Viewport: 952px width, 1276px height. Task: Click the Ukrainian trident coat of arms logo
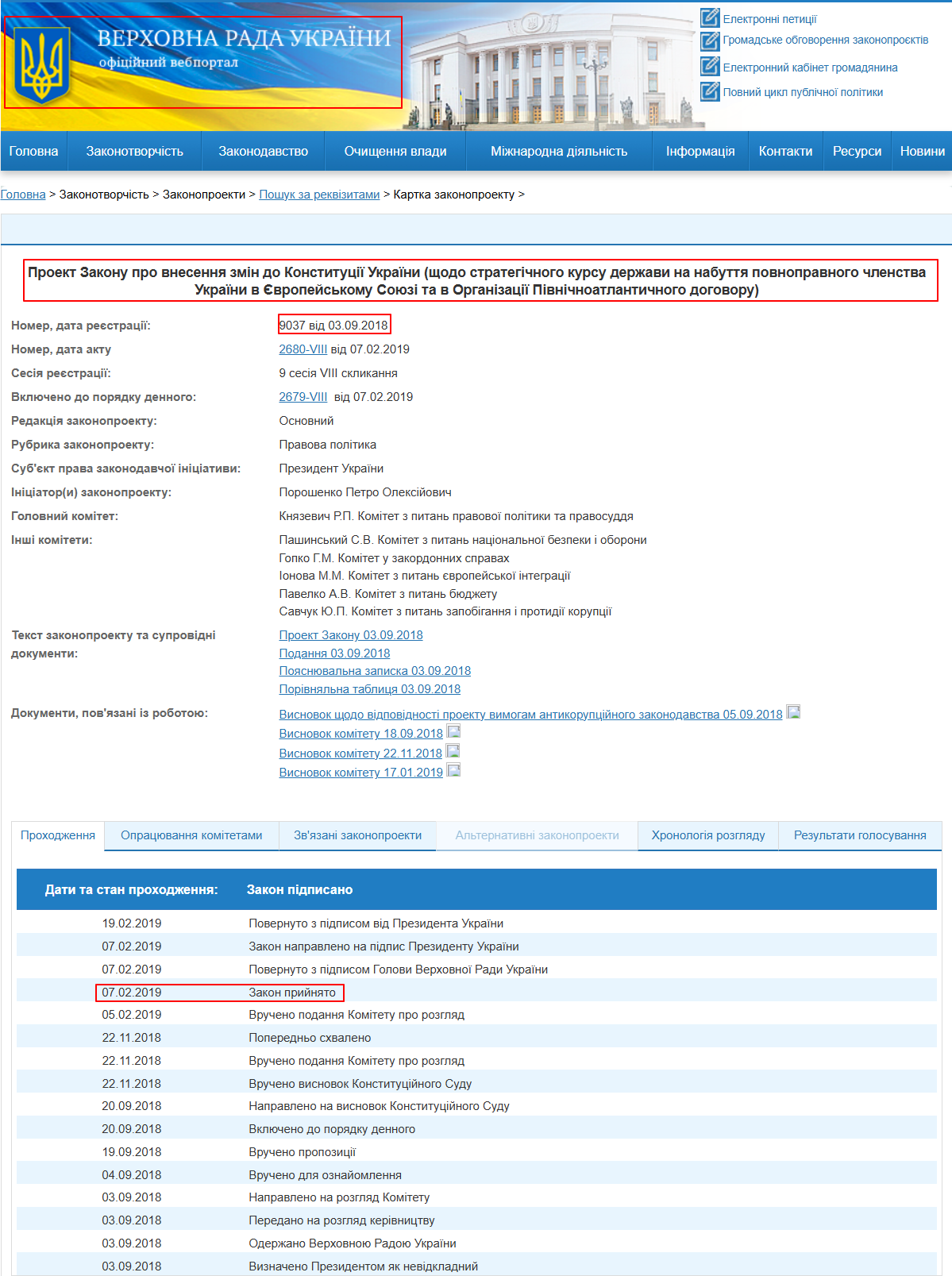(42, 65)
